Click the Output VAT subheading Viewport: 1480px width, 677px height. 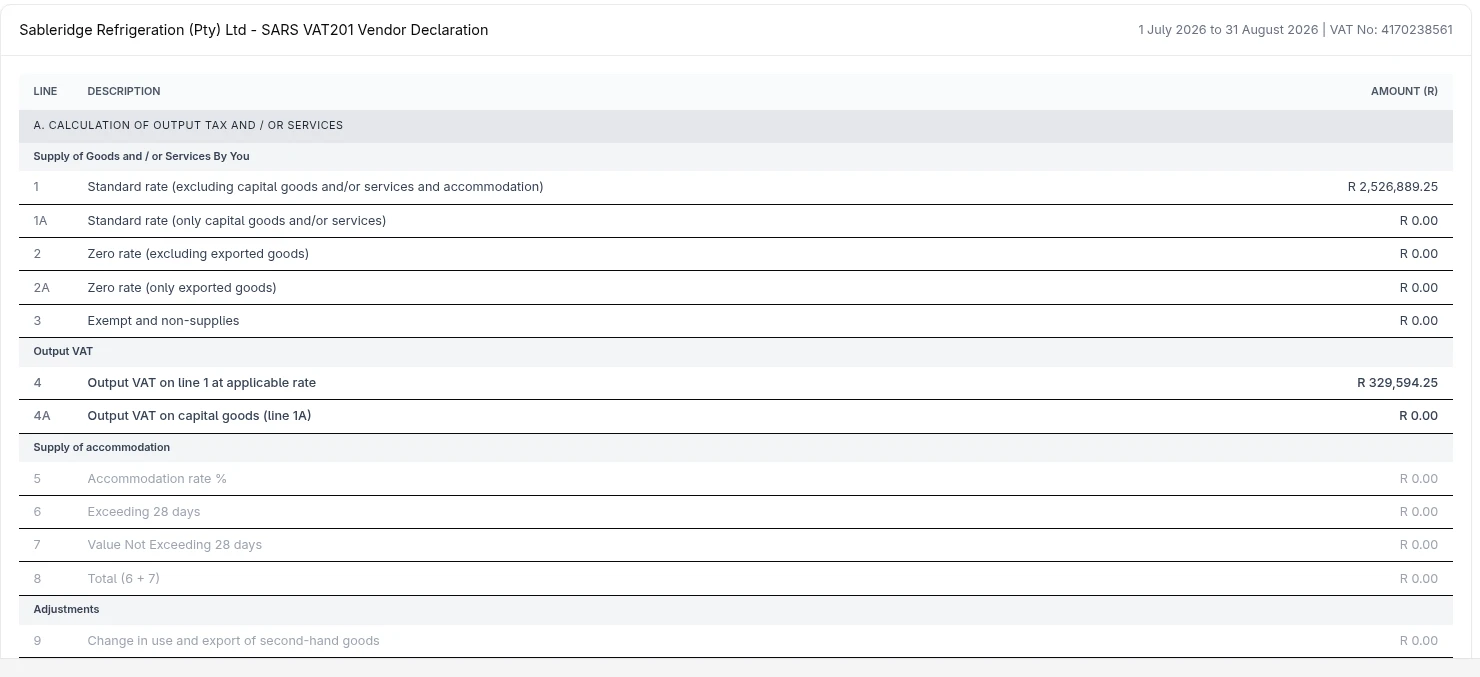[x=63, y=352]
